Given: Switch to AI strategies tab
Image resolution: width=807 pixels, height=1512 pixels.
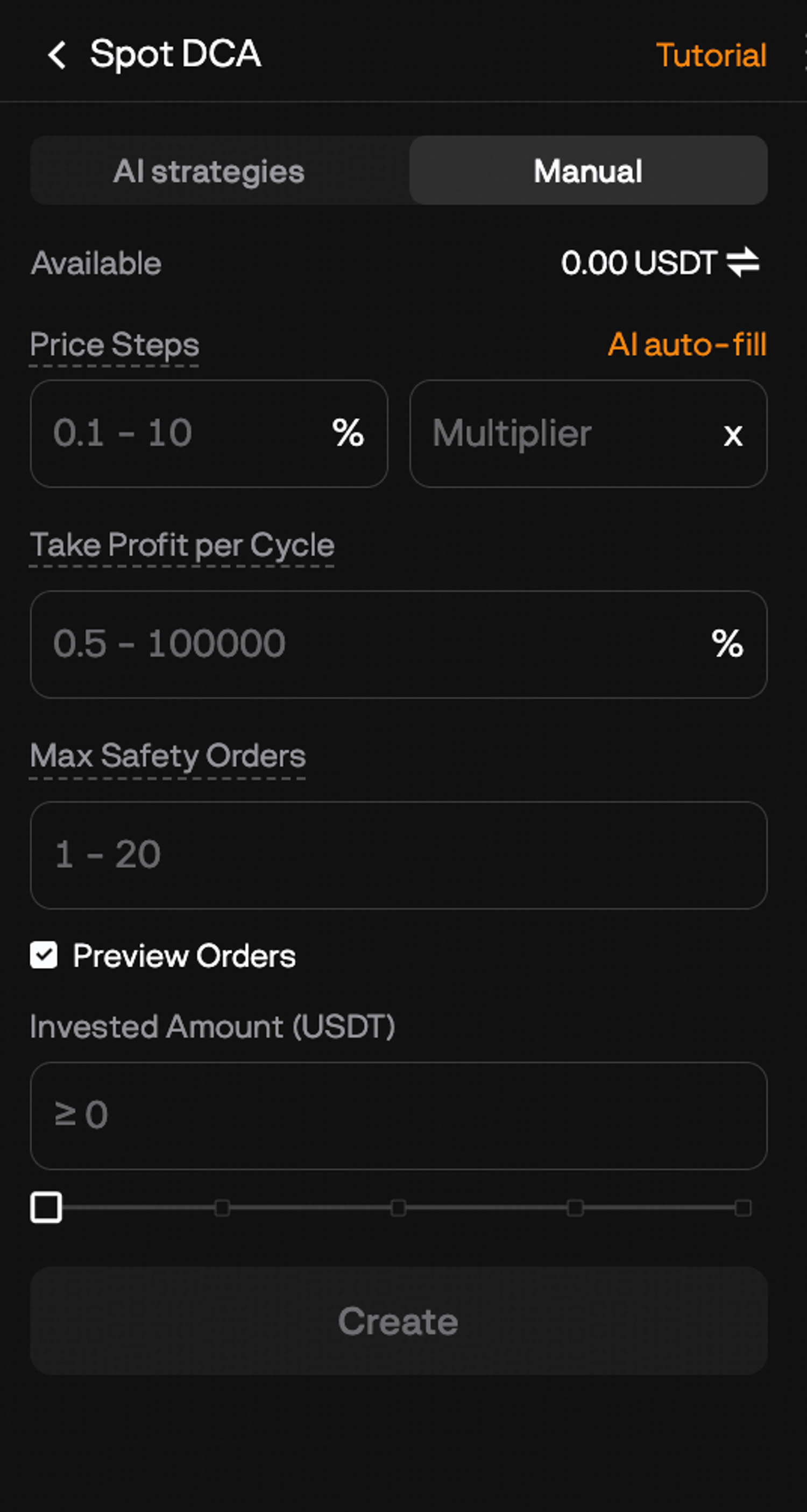Looking at the screenshot, I should click(x=209, y=171).
